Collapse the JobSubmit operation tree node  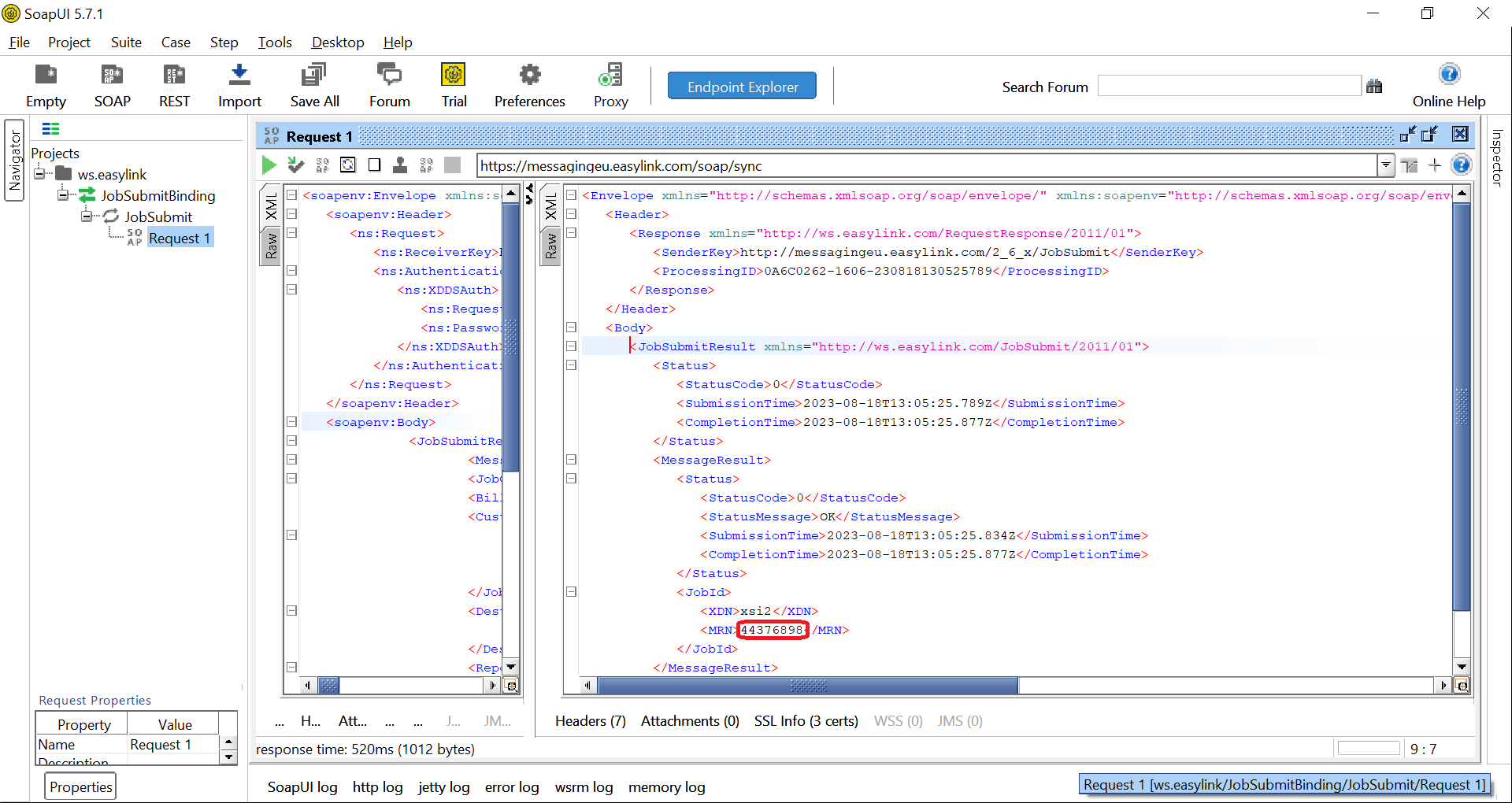[87, 216]
